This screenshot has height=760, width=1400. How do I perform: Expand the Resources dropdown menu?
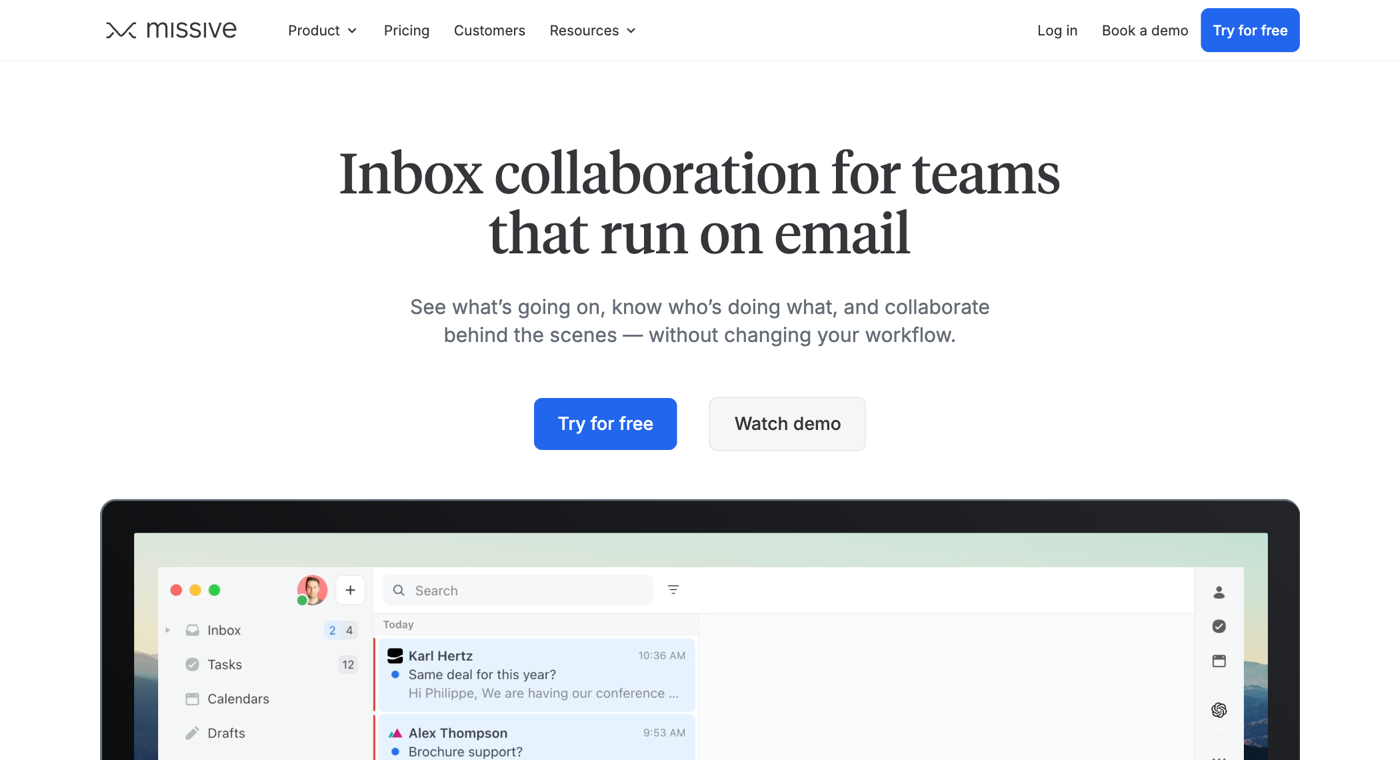pos(592,31)
